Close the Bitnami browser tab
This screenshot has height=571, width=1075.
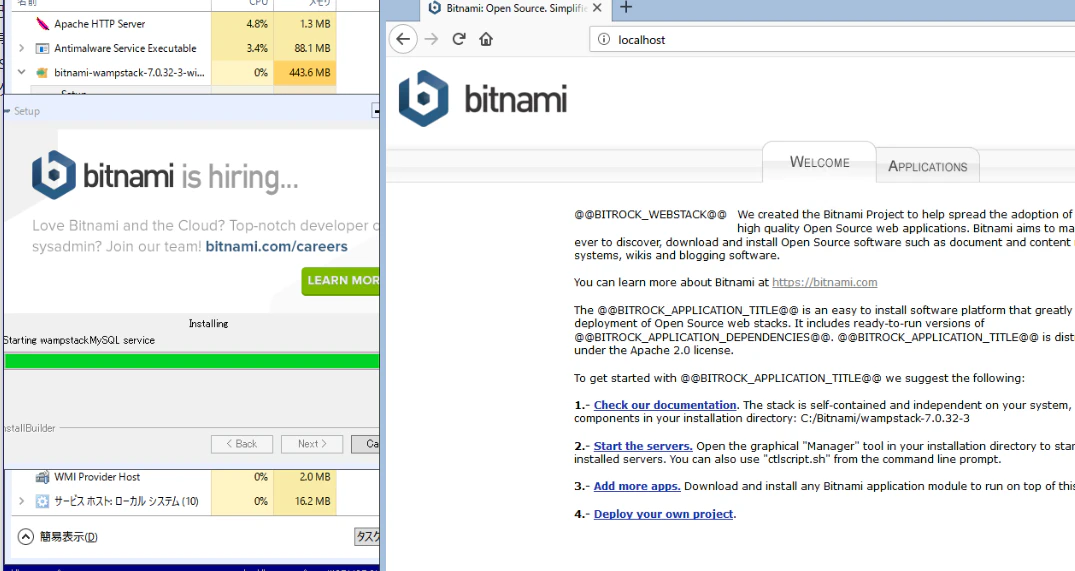click(597, 8)
